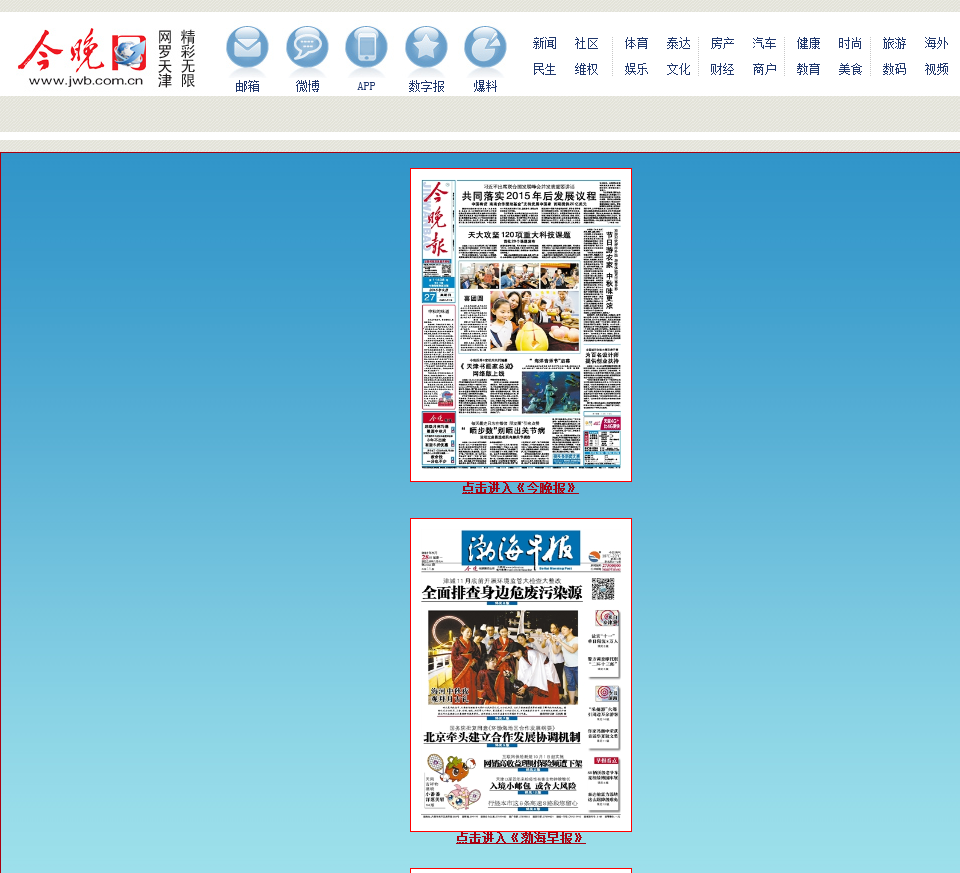Go to the 视频 section

[x=937, y=69]
